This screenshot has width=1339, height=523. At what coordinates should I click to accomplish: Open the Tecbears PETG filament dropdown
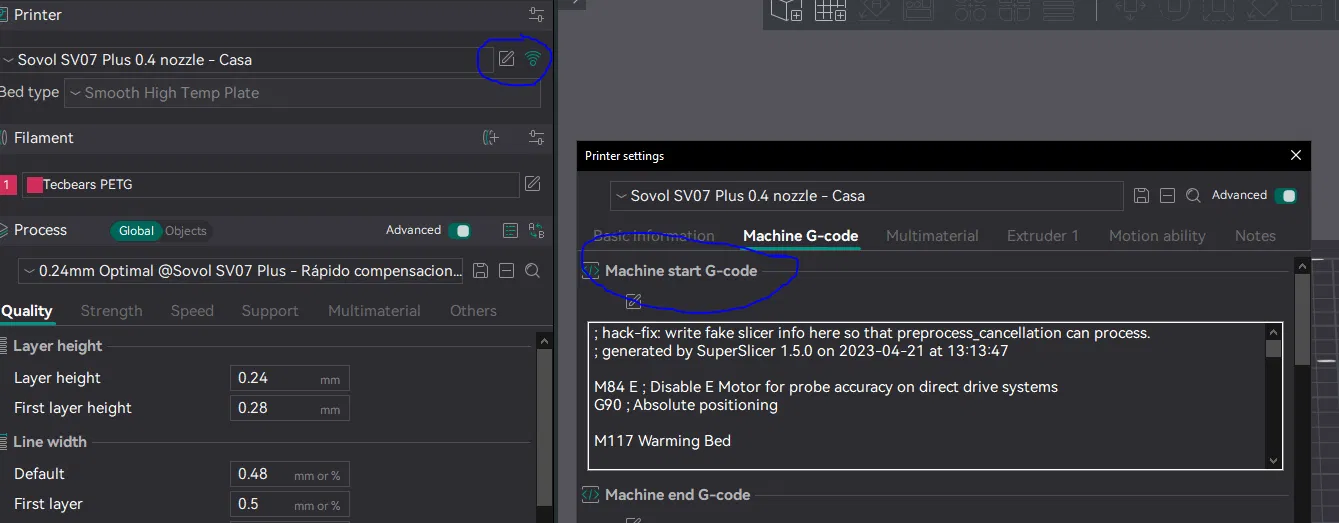coord(270,184)
